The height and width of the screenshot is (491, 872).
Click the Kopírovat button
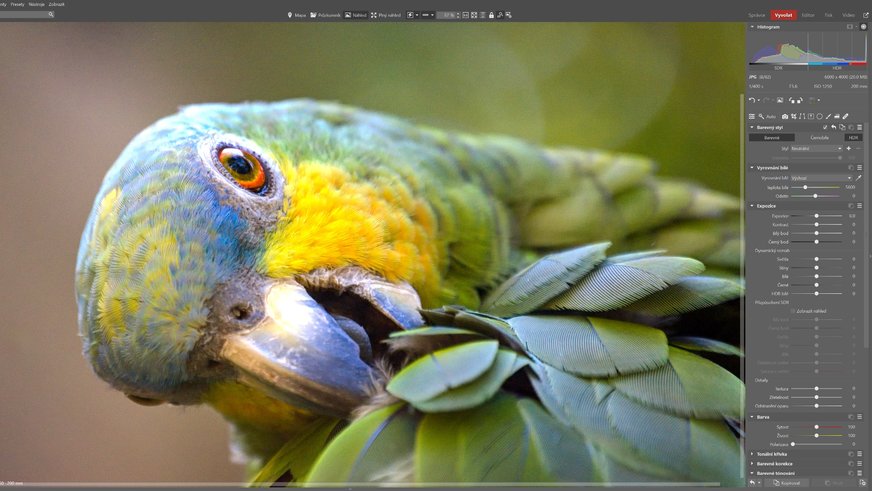point(790,482)
